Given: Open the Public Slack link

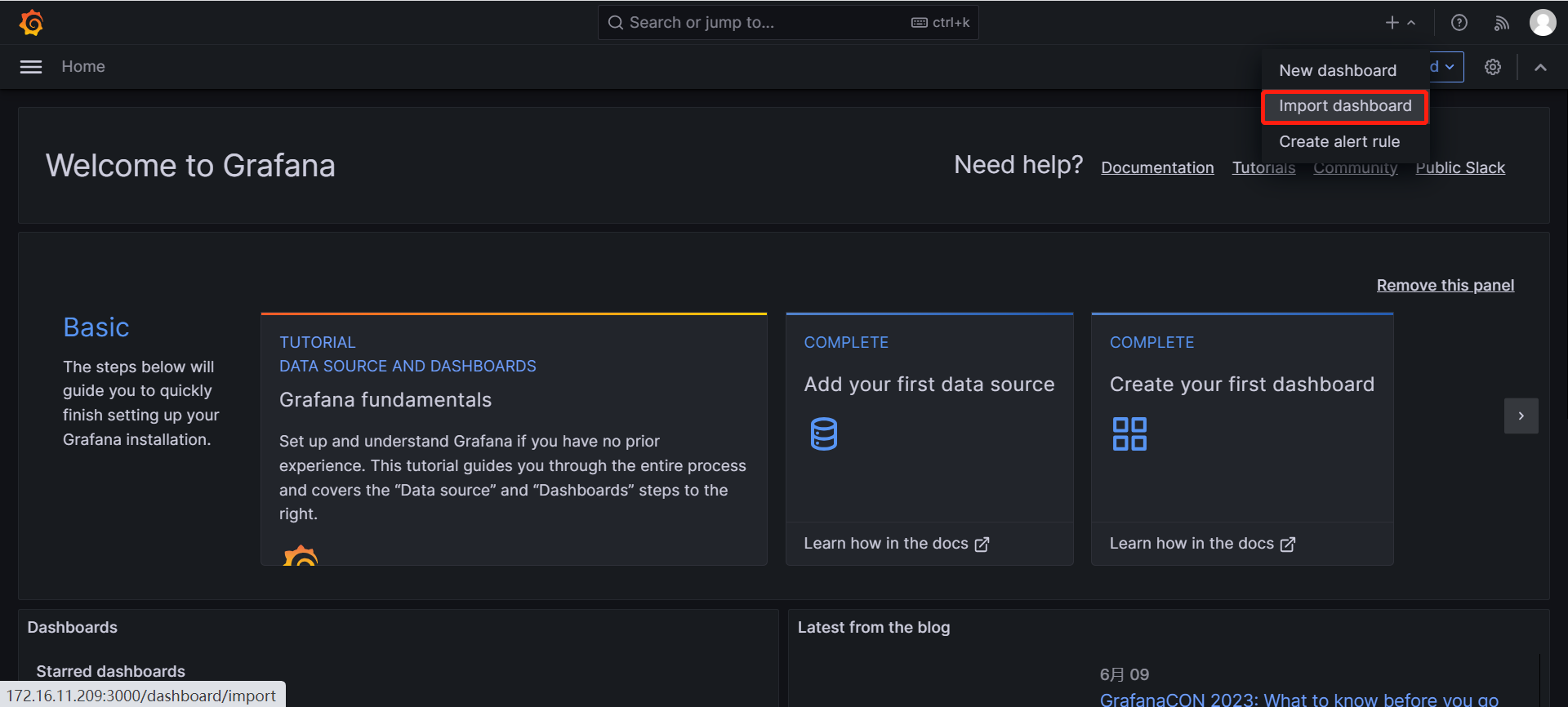Looking at the screenshot, I should pyautogui.click(x=1459, y=167).
